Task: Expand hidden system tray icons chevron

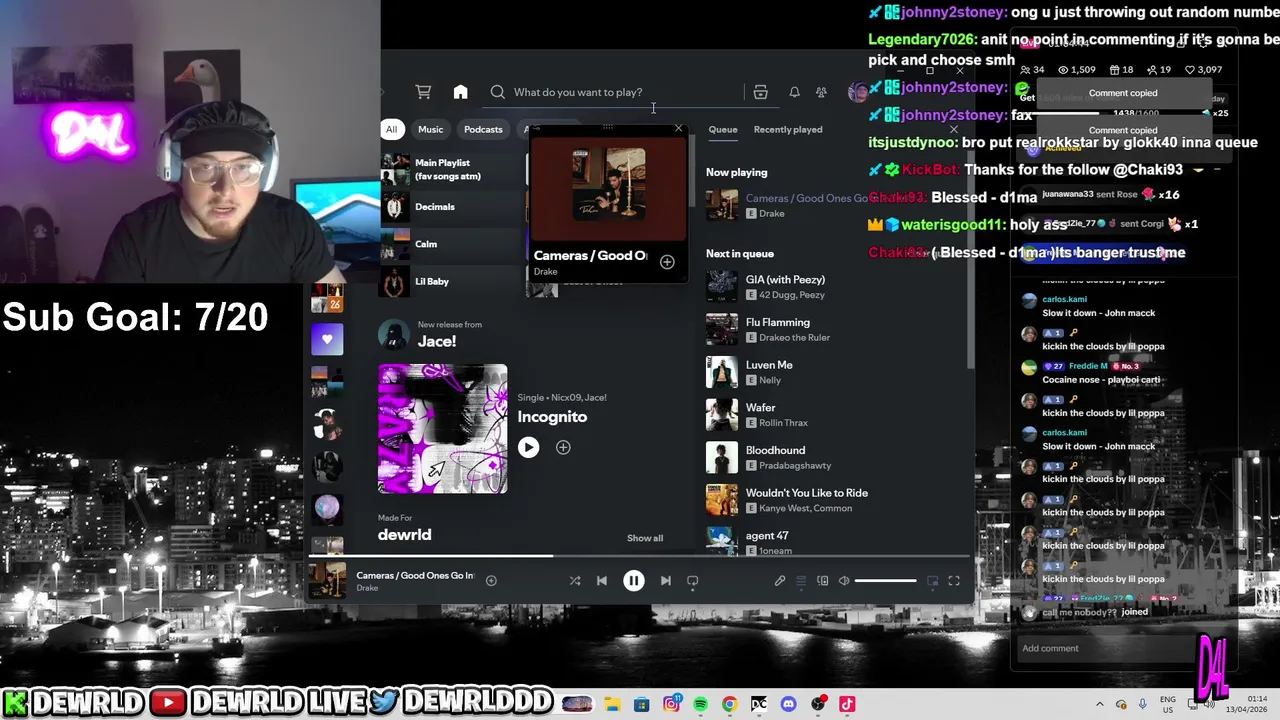Action: tap(1100, 704)
